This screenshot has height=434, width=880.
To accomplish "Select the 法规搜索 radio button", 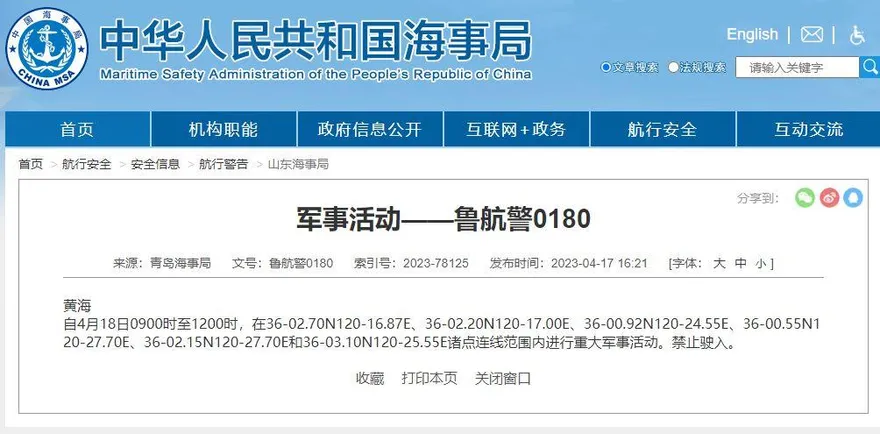I will [674, 68].
